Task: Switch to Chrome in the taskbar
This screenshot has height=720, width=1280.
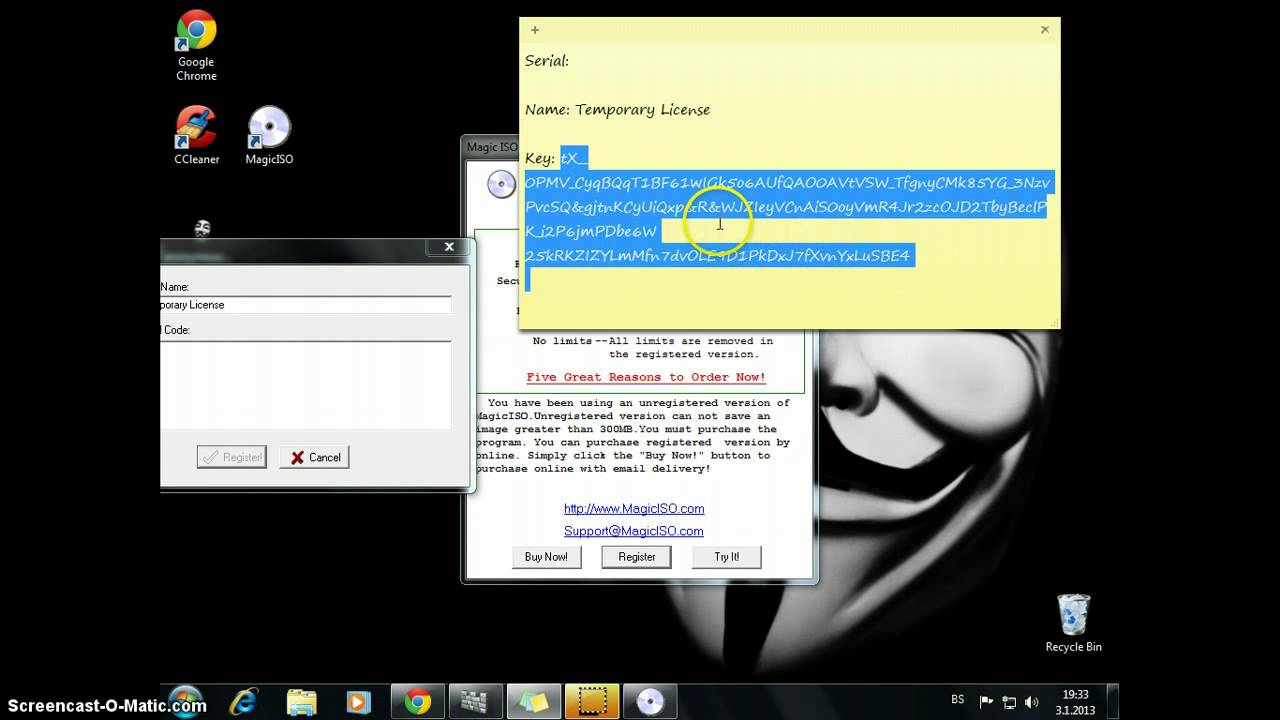Action: 418,702
